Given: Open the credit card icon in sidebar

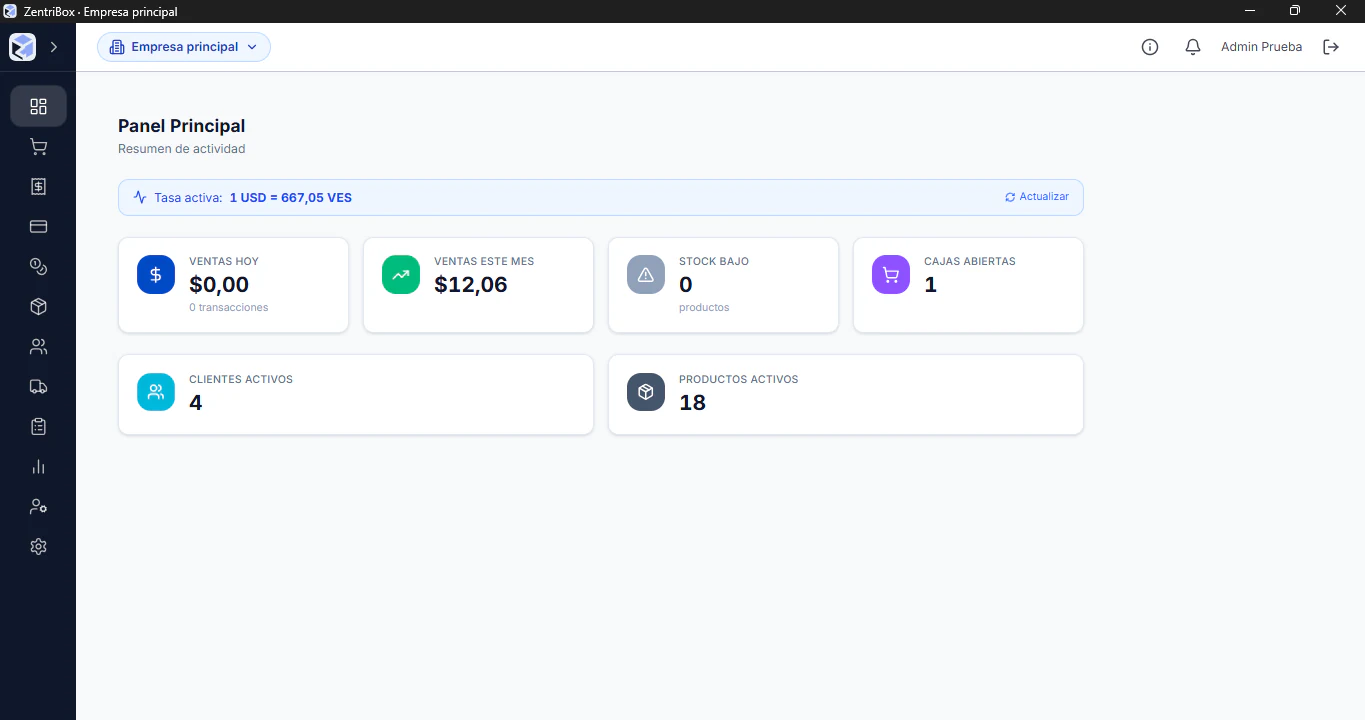Looking at the screenshot, I should click(x=38, y=227).
